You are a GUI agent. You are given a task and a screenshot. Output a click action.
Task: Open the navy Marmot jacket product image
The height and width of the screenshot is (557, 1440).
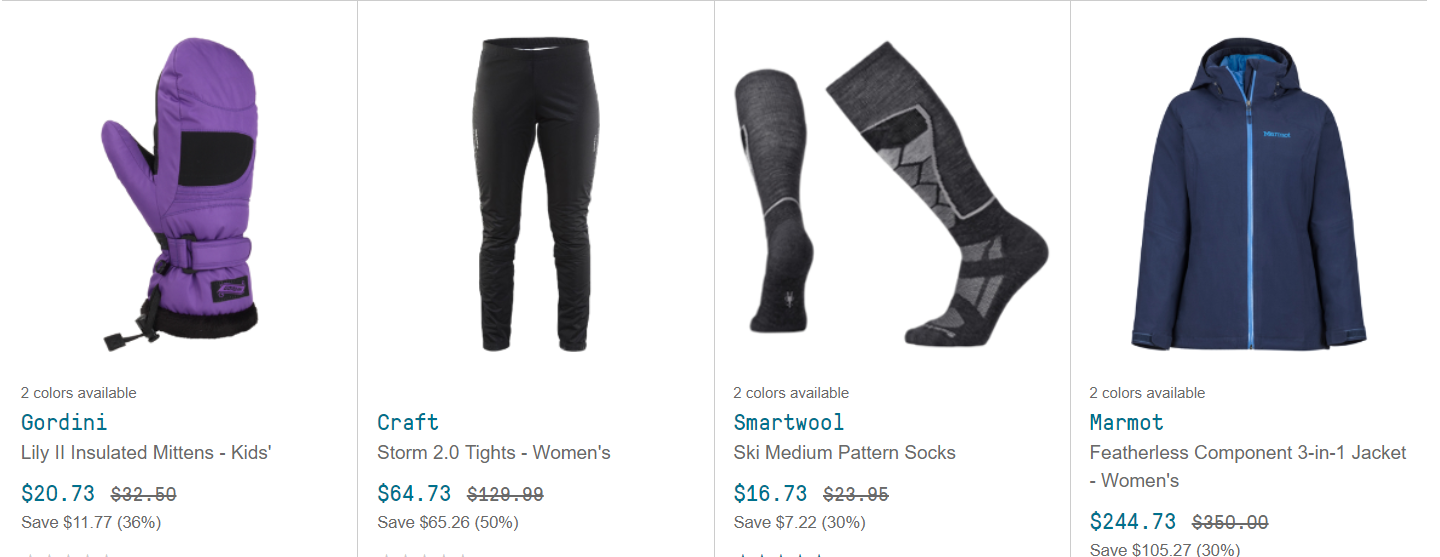click(1248, 195)
